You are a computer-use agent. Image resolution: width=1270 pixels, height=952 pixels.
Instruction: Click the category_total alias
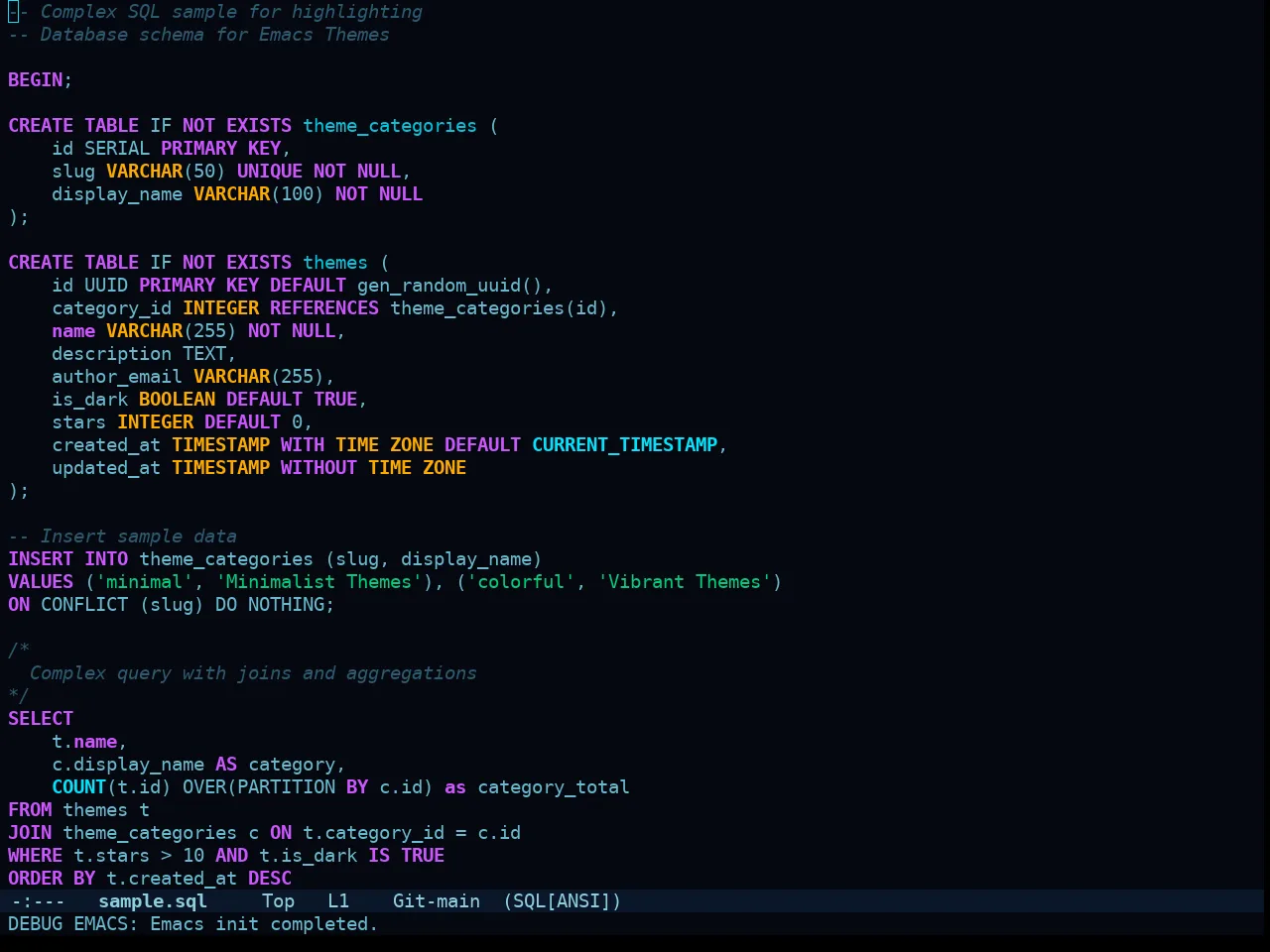tap(554, 787)
